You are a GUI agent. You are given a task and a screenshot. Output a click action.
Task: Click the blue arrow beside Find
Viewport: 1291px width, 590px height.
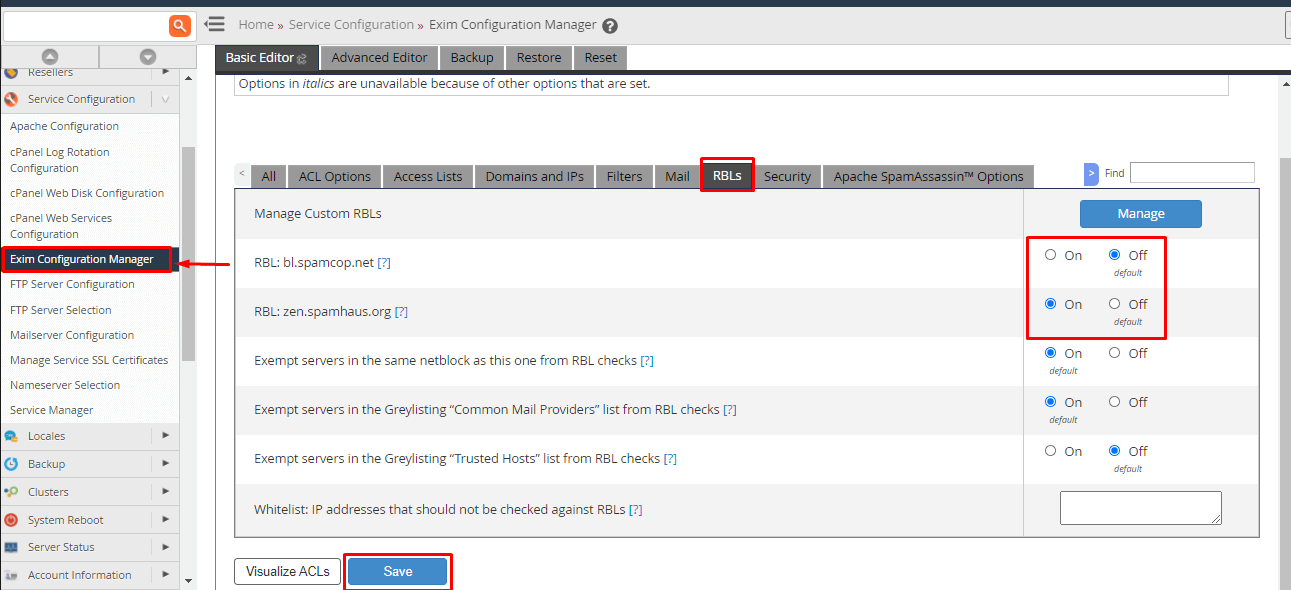click(x=1091, y=174)
